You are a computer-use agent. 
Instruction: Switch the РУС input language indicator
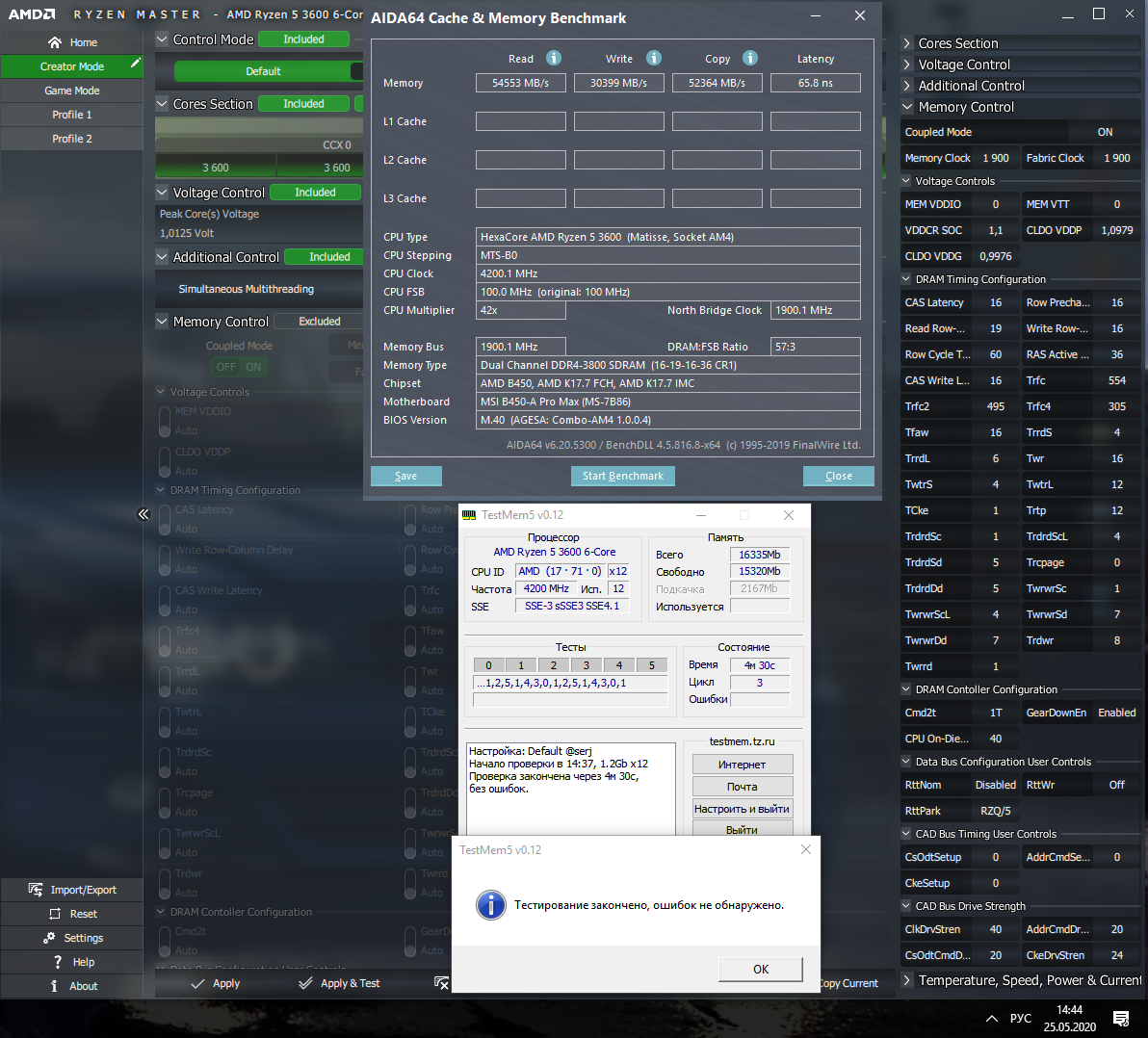pyautogui.click(x=1020, y=1018)
